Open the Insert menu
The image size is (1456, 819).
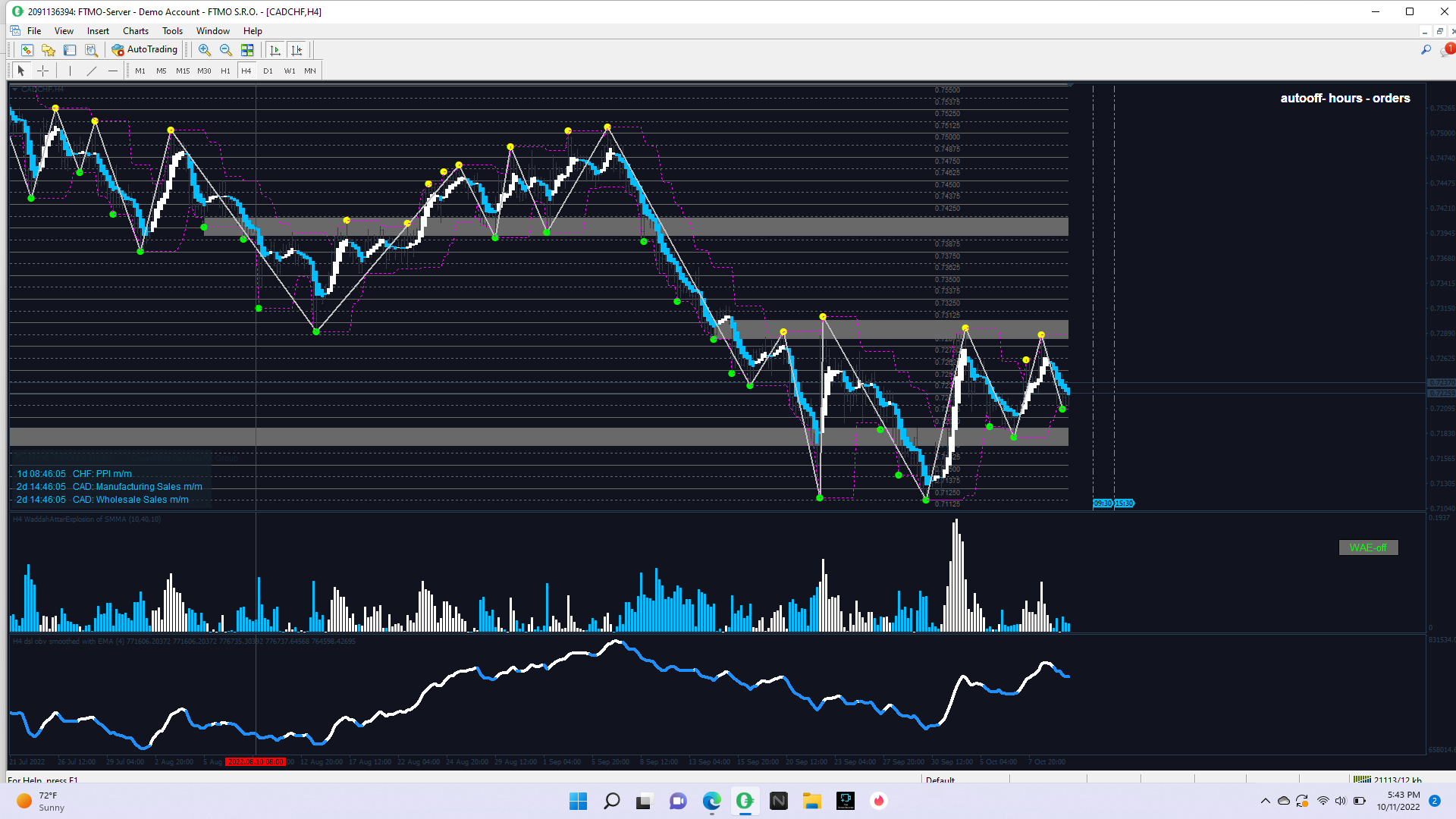pos(98,31)
